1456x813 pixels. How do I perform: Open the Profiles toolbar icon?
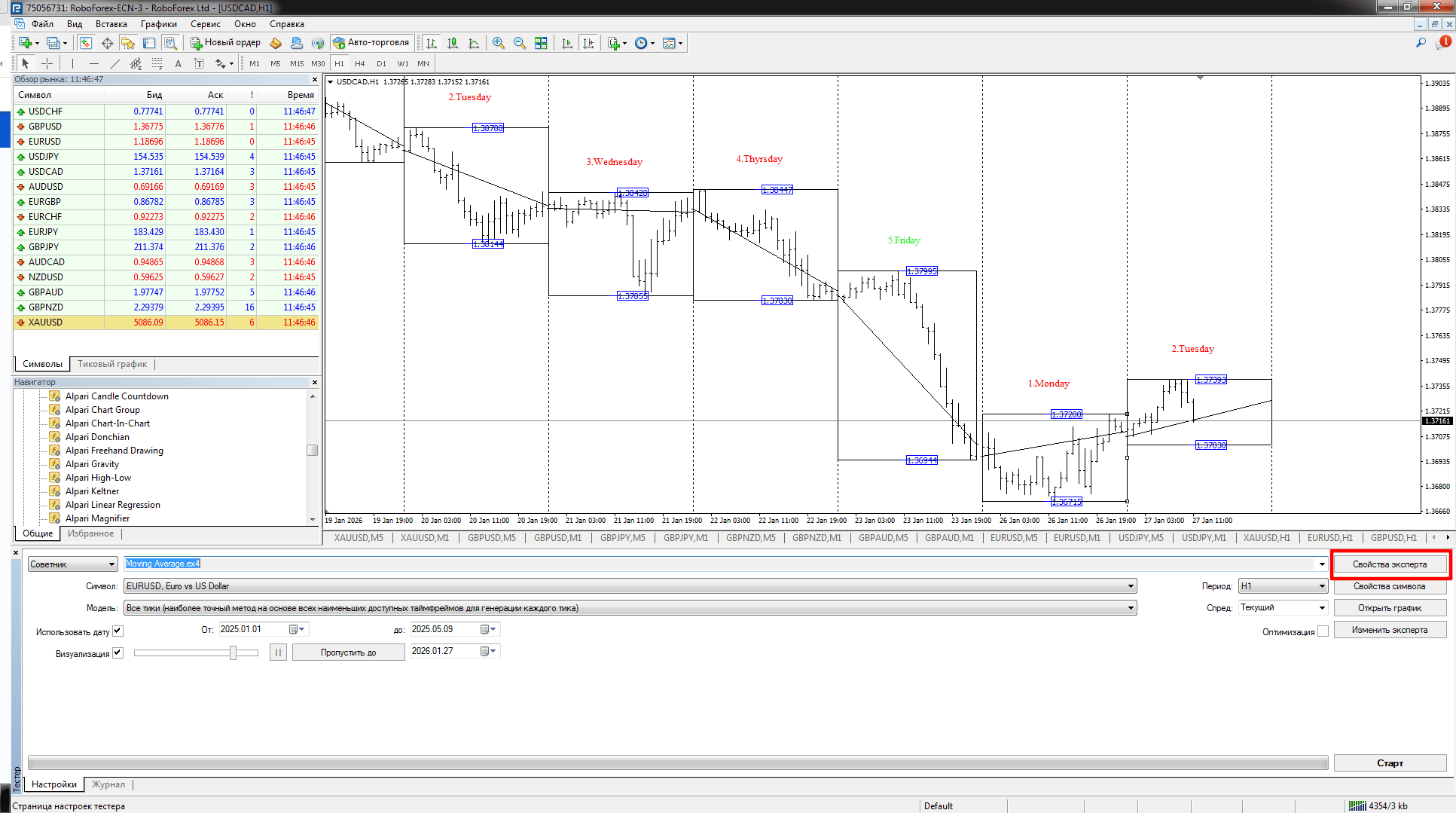point(53,43)
